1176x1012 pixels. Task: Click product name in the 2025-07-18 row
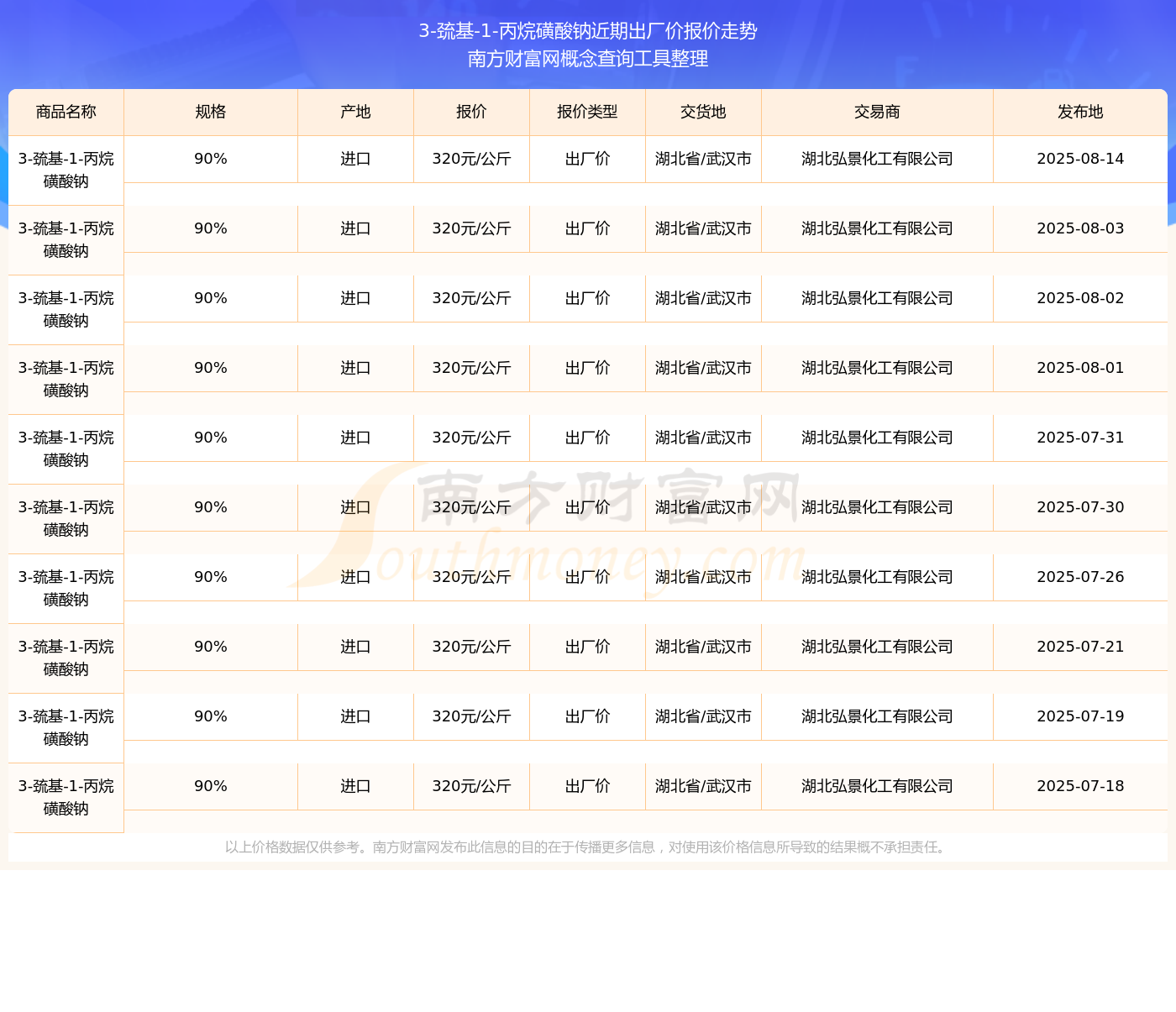pos(66,798)
